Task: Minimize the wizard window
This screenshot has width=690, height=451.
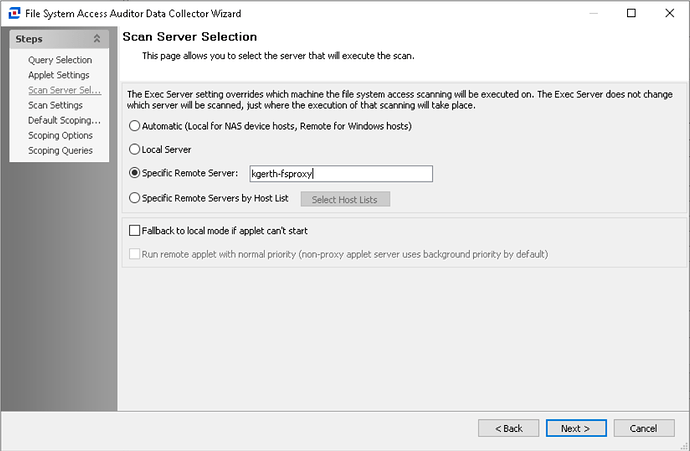Action: [x=593, y=13]
